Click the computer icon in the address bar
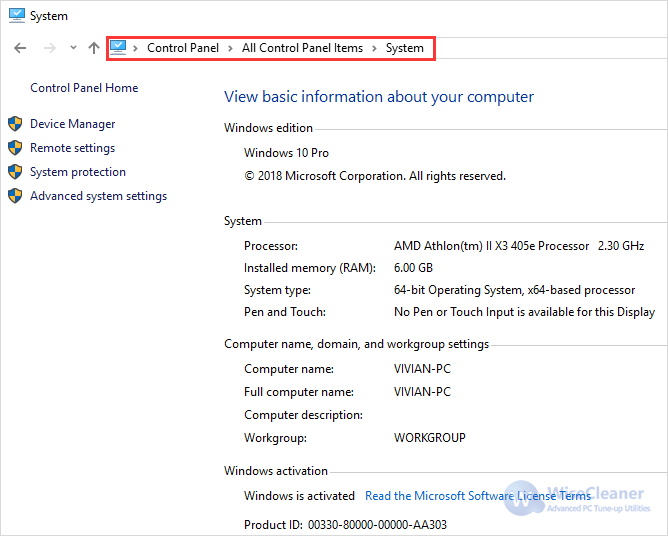The width and height of the screenshot is (668, 536). point(118,47)
